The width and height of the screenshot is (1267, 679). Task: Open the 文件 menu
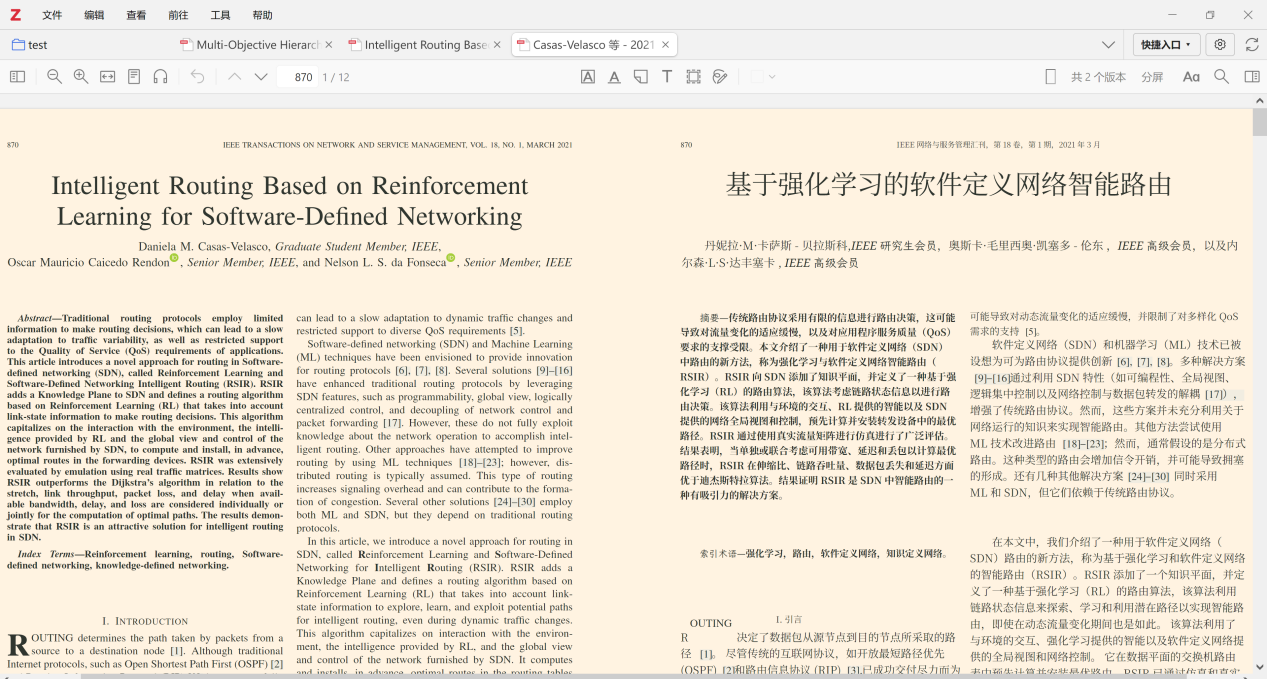click(x=52, y=15)
